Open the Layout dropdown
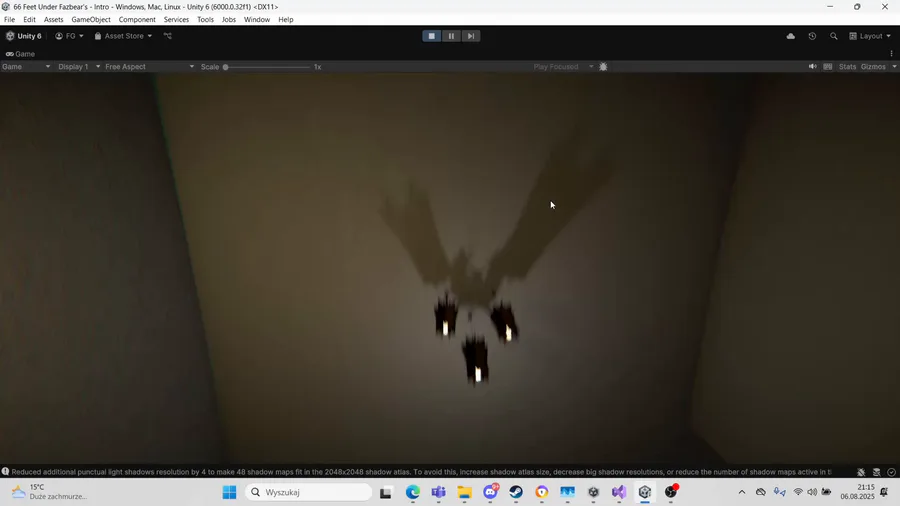Screen dimensions: 900x506 [x=870, y=36]
